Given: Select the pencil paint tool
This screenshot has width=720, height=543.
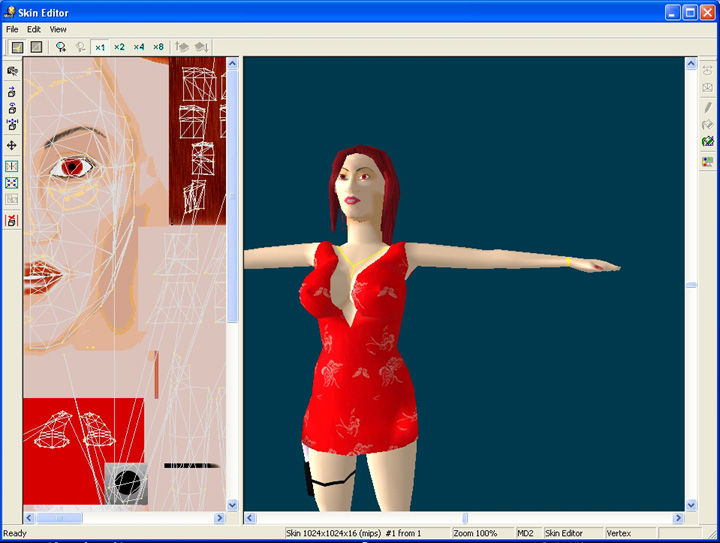Looking at the screenshot, I should (x=708, y=108).
